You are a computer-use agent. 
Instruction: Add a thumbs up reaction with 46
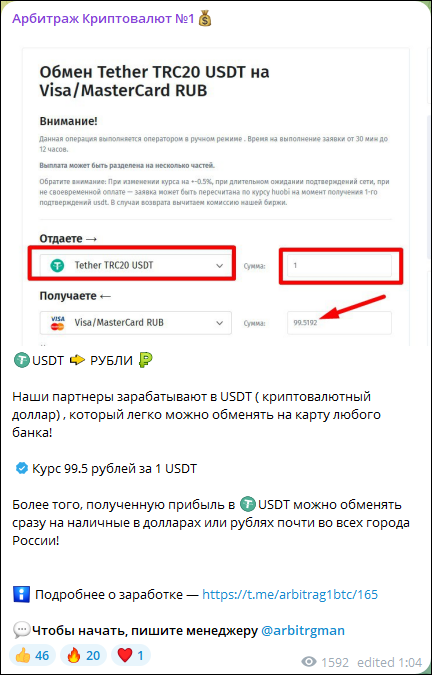[32, 656]
